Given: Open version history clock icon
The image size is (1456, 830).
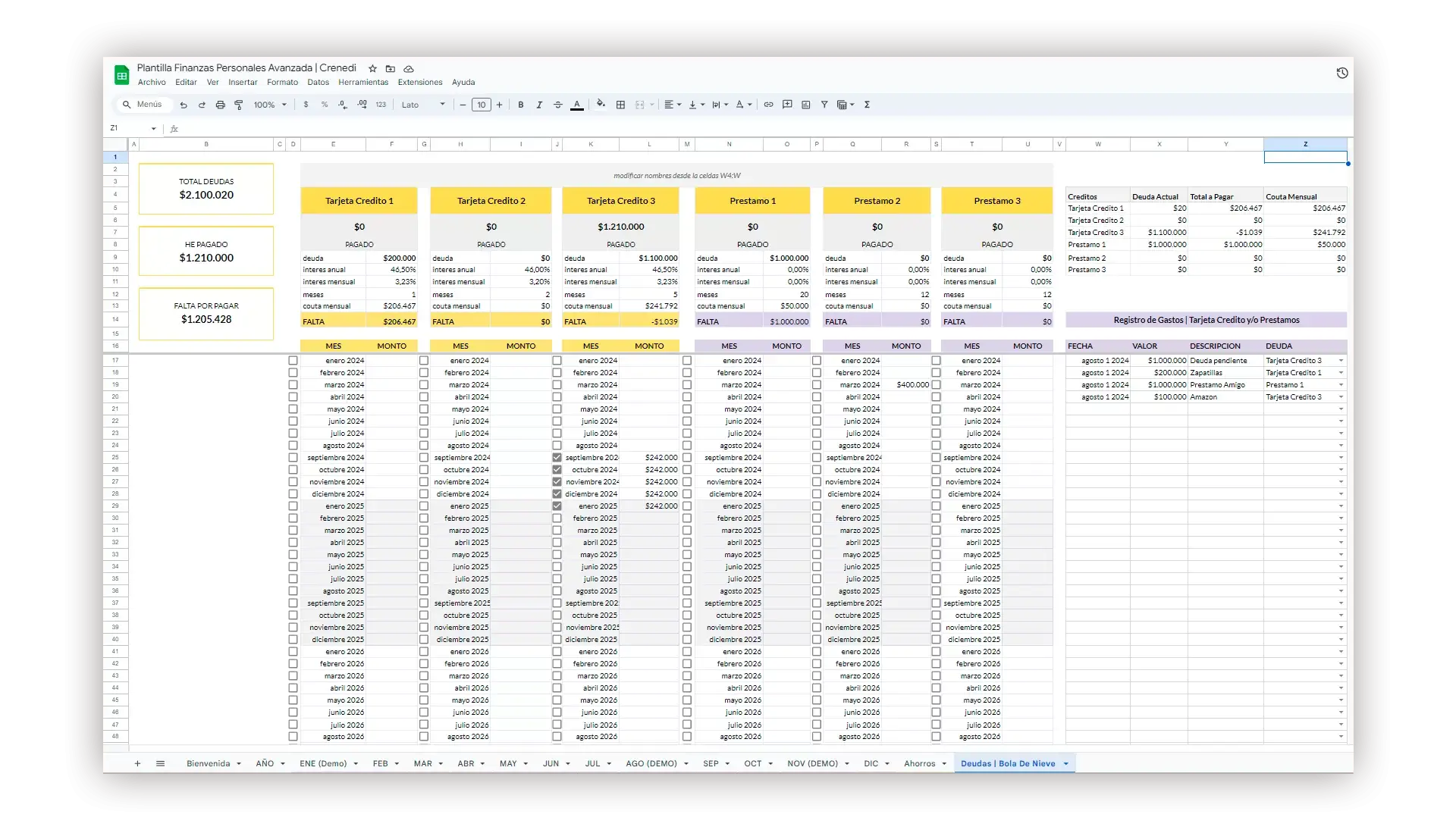Looking at the screenshot, I should [x=1341, y=74].
